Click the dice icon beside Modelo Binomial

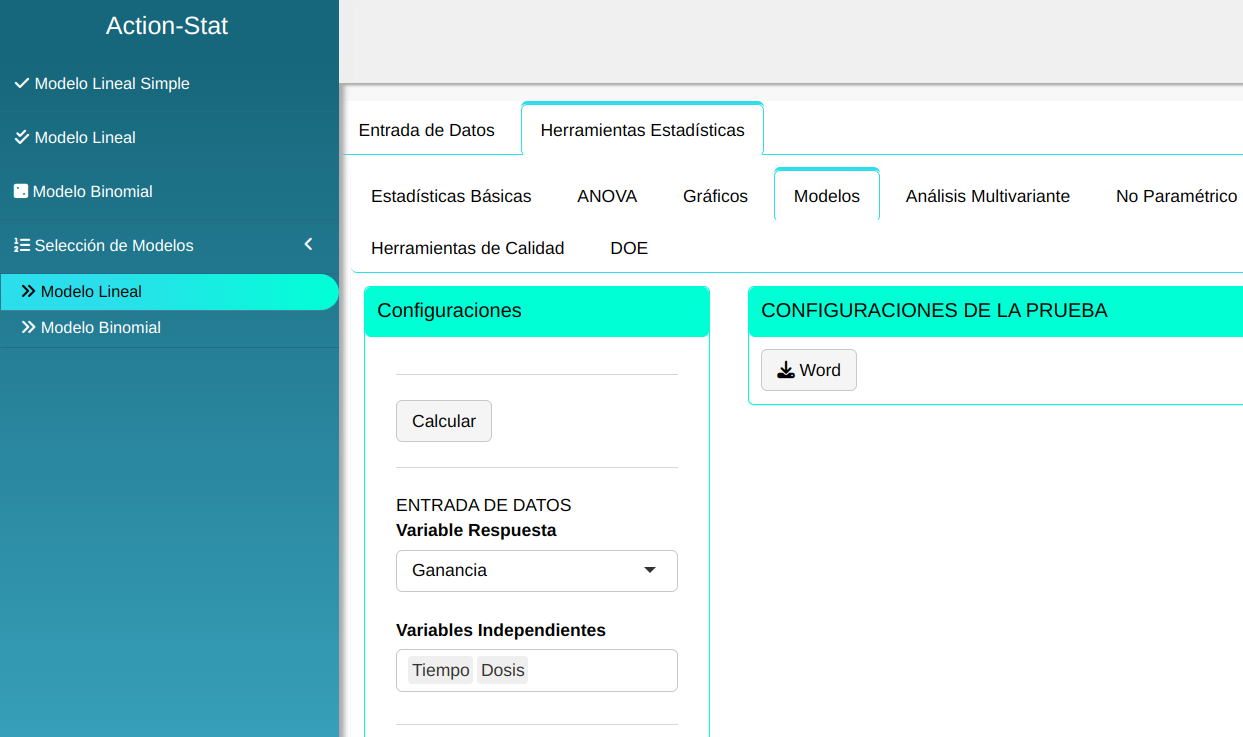pos(21,191)
